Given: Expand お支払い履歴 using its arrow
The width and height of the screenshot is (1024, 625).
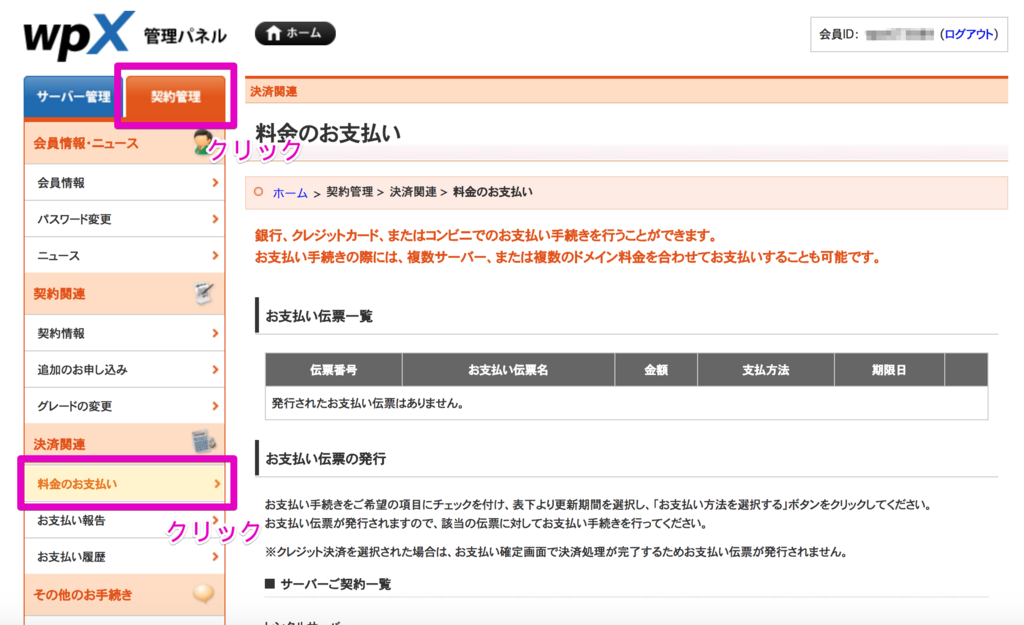Looking at the screenshot, I should coord(216,559).
